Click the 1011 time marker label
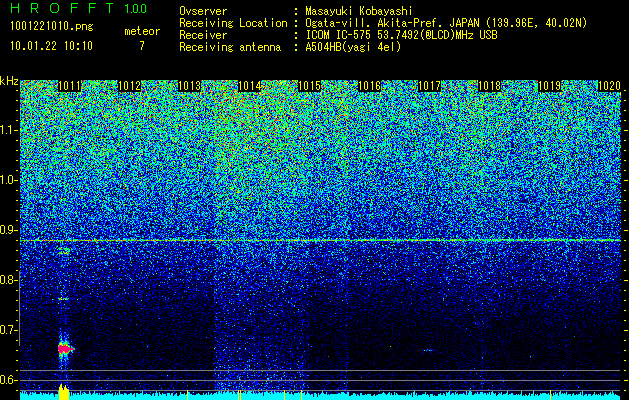Image resolution: width=629 pixels, height=400 pixels. [x=70, y=86]
